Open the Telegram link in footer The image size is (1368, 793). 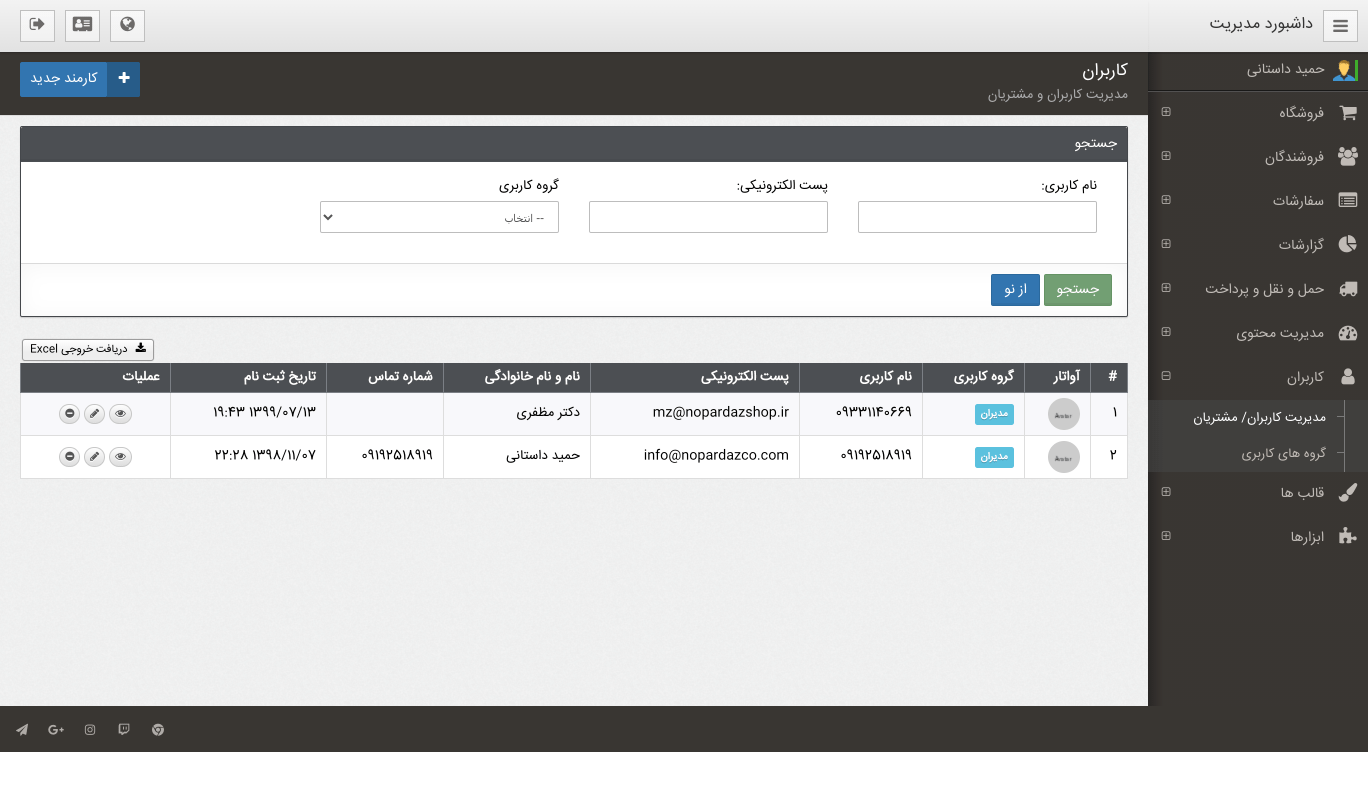coord(22,730)
